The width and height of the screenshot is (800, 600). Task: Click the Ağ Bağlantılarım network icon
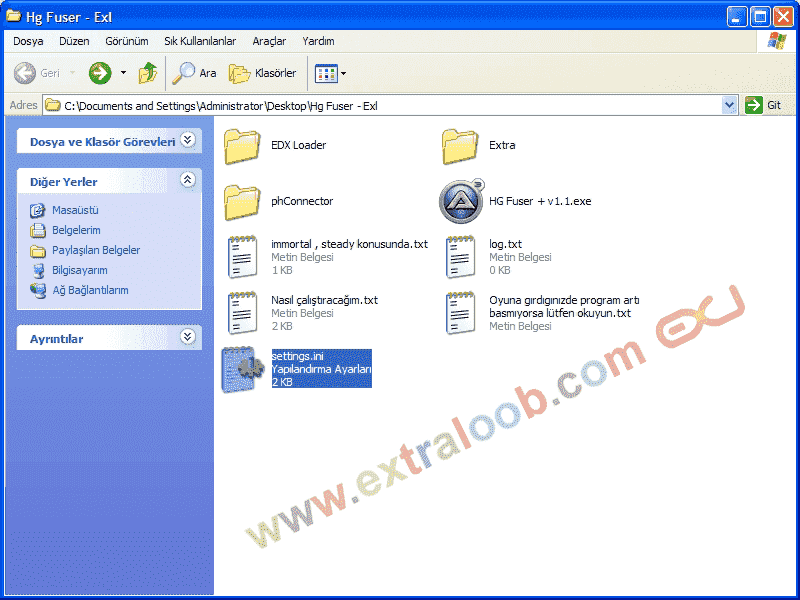[37, 290]
